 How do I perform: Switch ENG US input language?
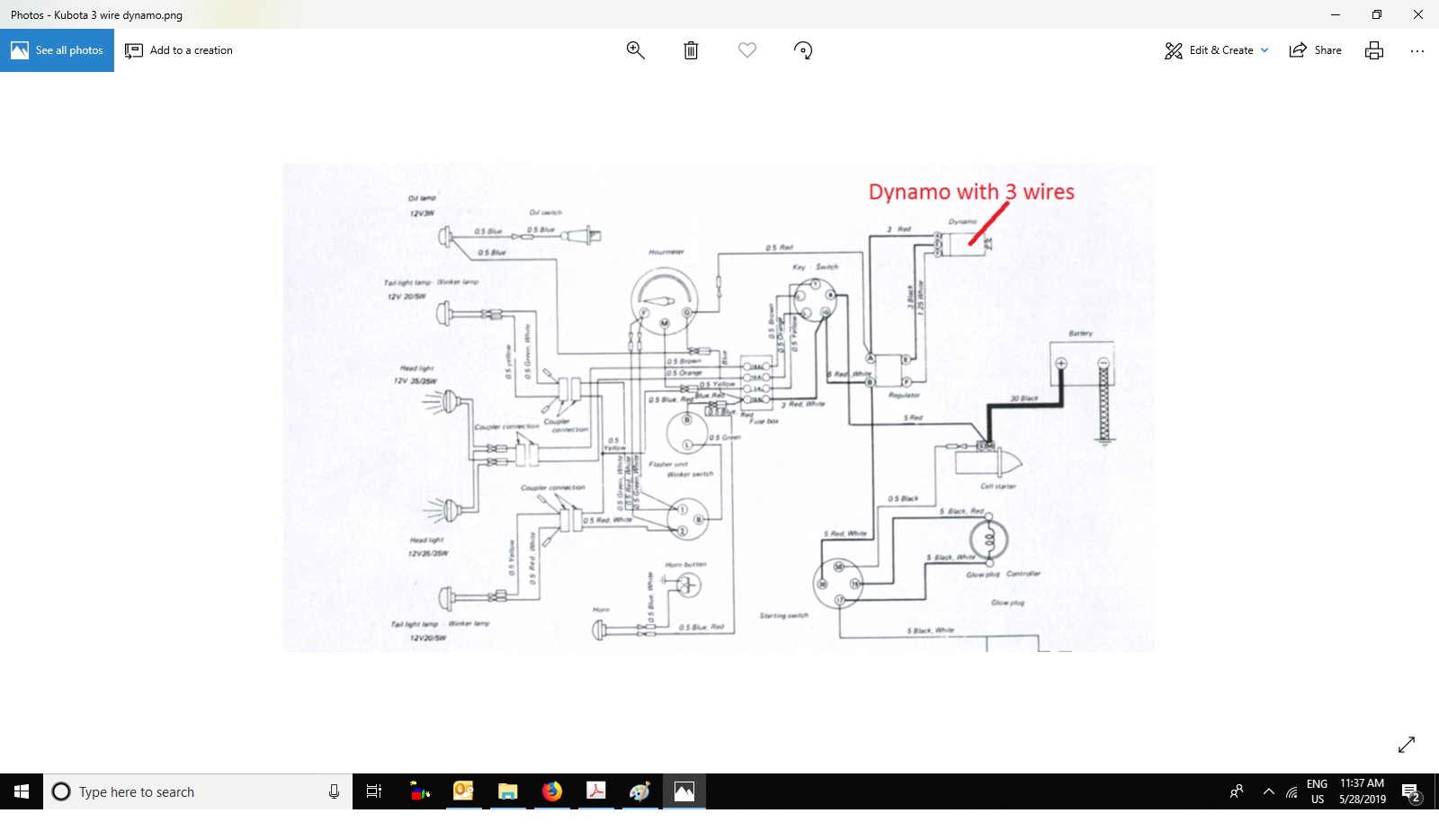[x=1317, y=791]
